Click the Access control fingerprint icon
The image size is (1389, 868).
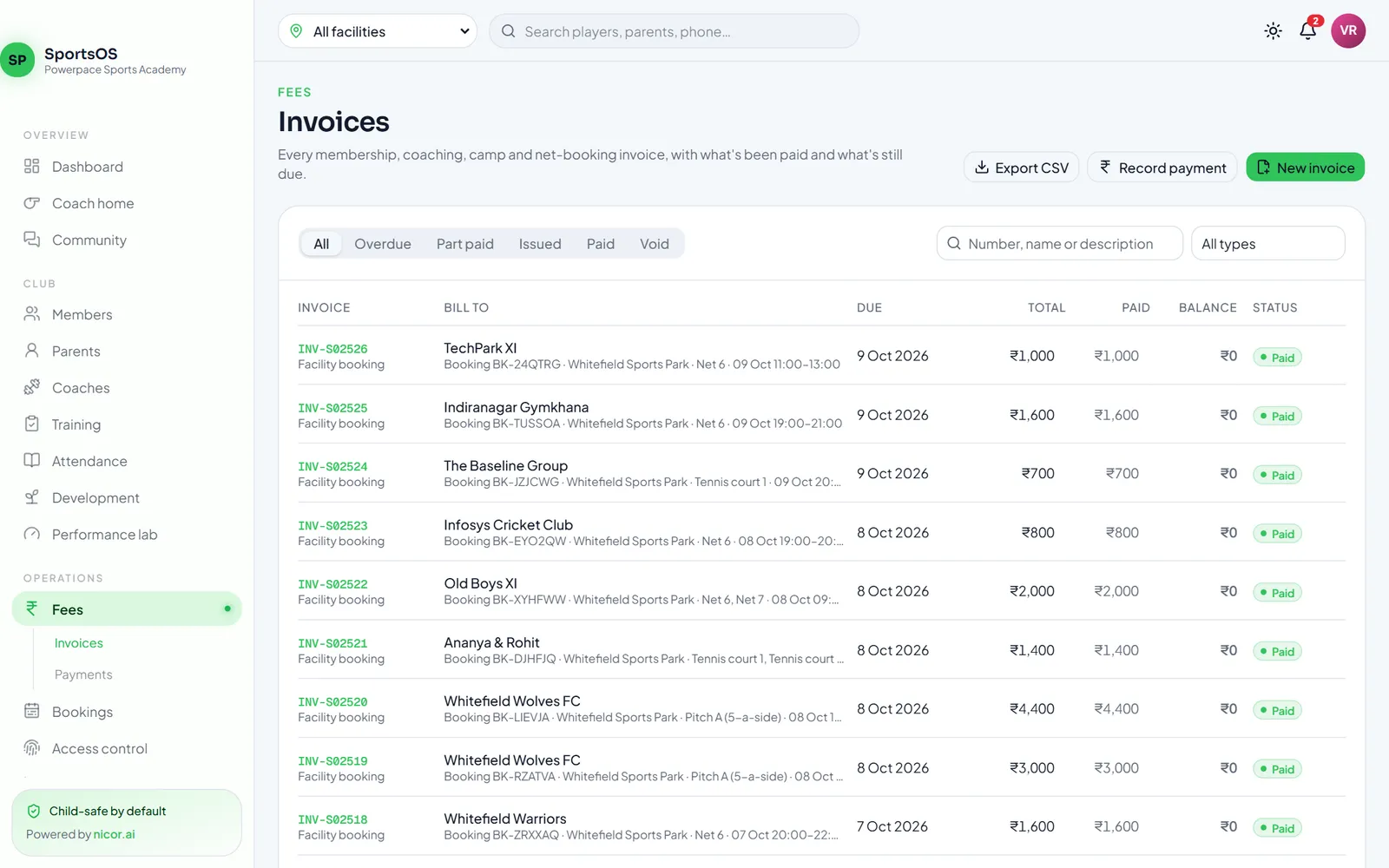point(32,748)
